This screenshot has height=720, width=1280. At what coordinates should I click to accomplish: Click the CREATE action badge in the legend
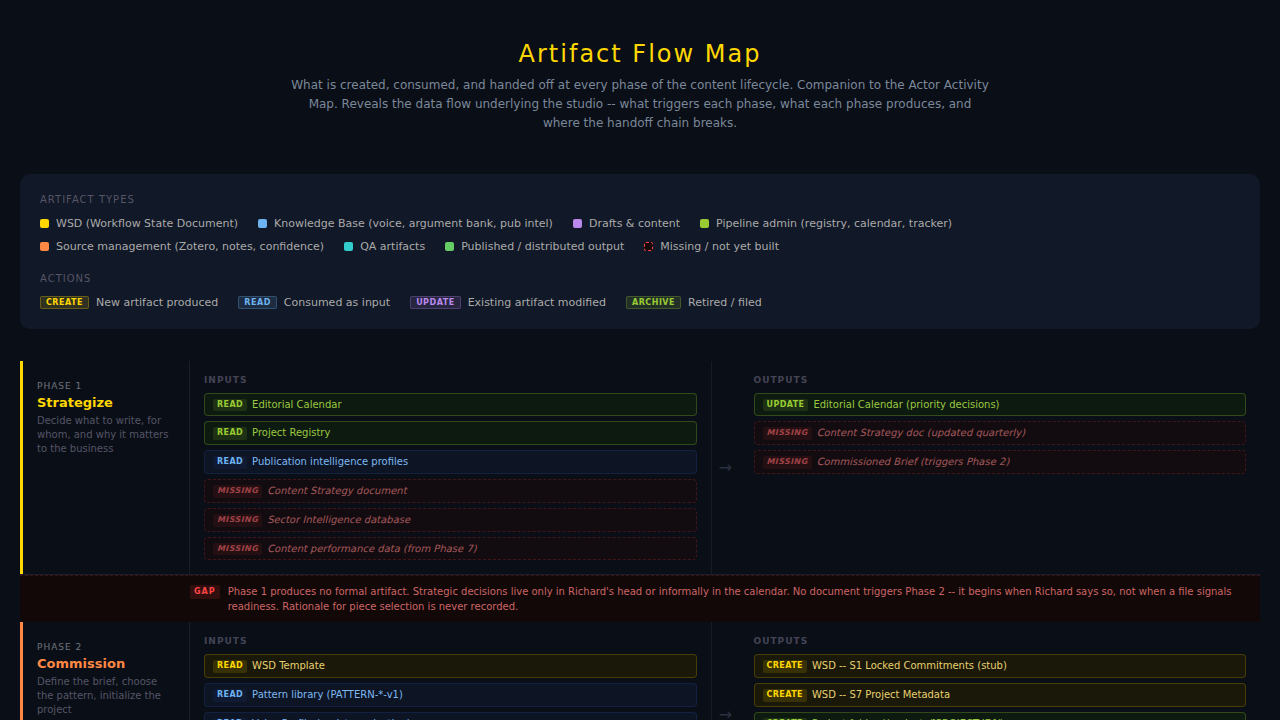tap(64, 302)
